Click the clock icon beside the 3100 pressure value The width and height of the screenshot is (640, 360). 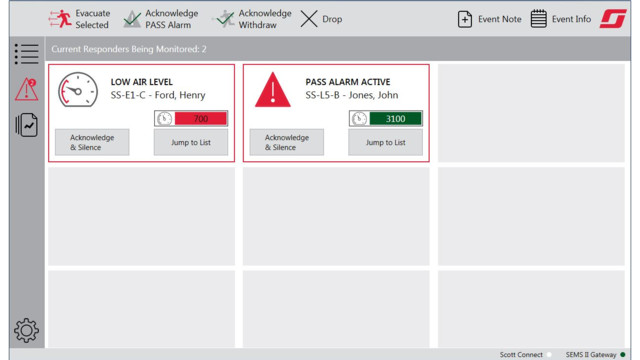click(x=359, y=119)
